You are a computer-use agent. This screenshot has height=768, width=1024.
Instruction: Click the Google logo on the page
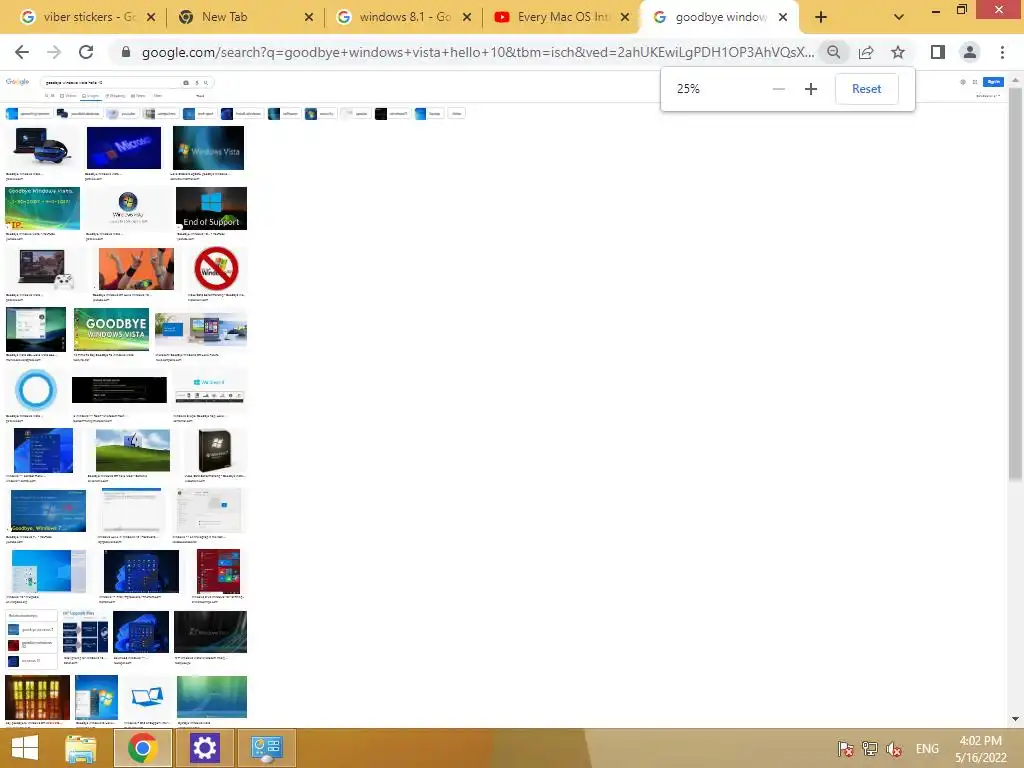(x=18, y=82)
